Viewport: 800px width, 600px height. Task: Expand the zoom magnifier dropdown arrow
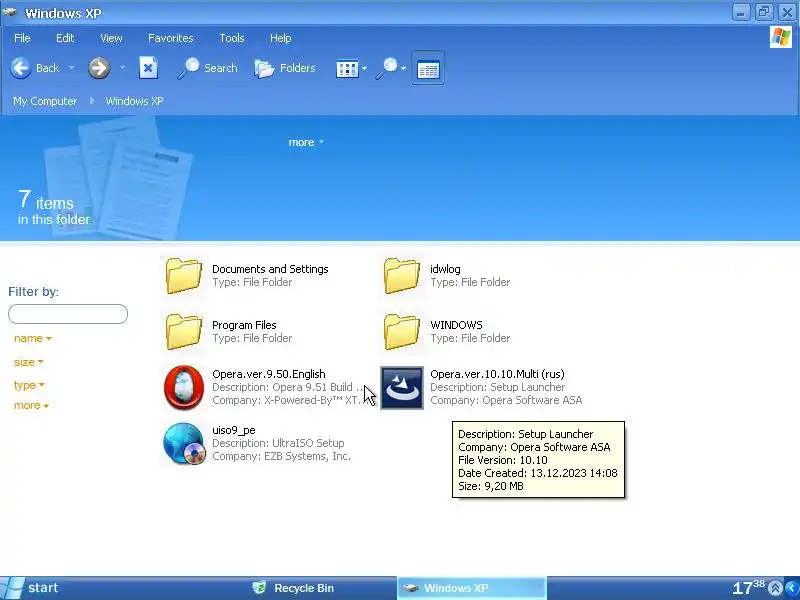[404, 68]
